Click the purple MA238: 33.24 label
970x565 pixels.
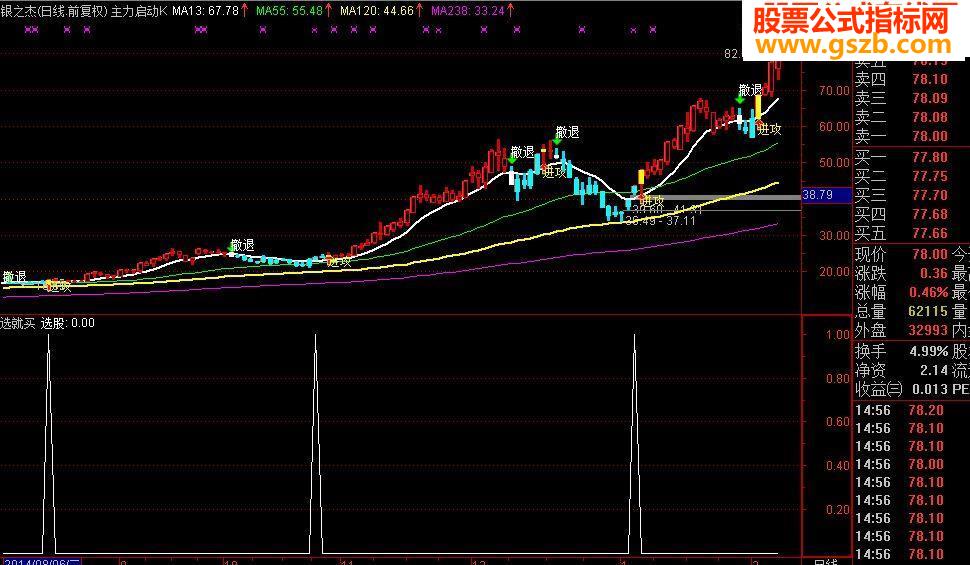pos(468,11)
